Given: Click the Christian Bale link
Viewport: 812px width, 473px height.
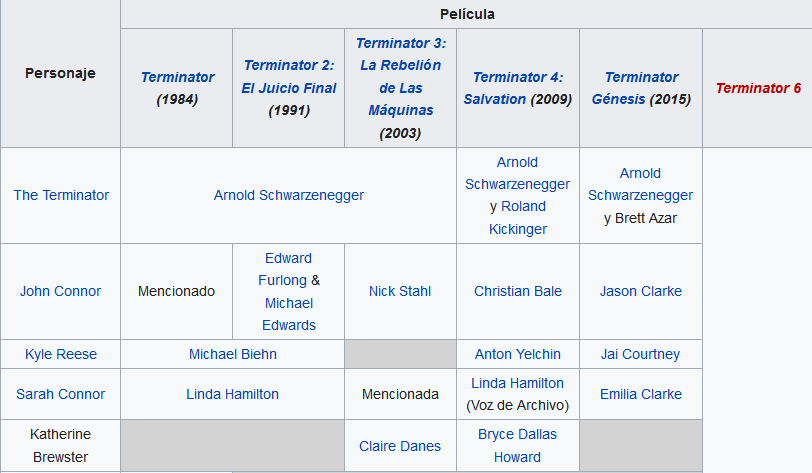Looking at the screenshot, I should [518, 291].
